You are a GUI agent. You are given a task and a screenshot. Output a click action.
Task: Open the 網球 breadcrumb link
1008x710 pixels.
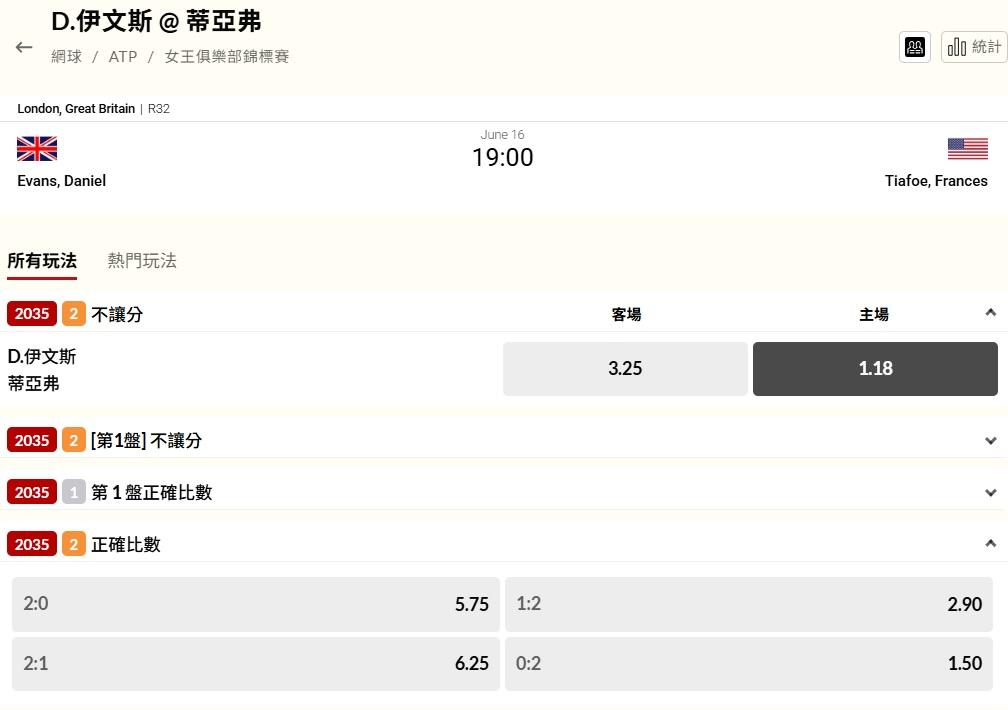point(67,57)
